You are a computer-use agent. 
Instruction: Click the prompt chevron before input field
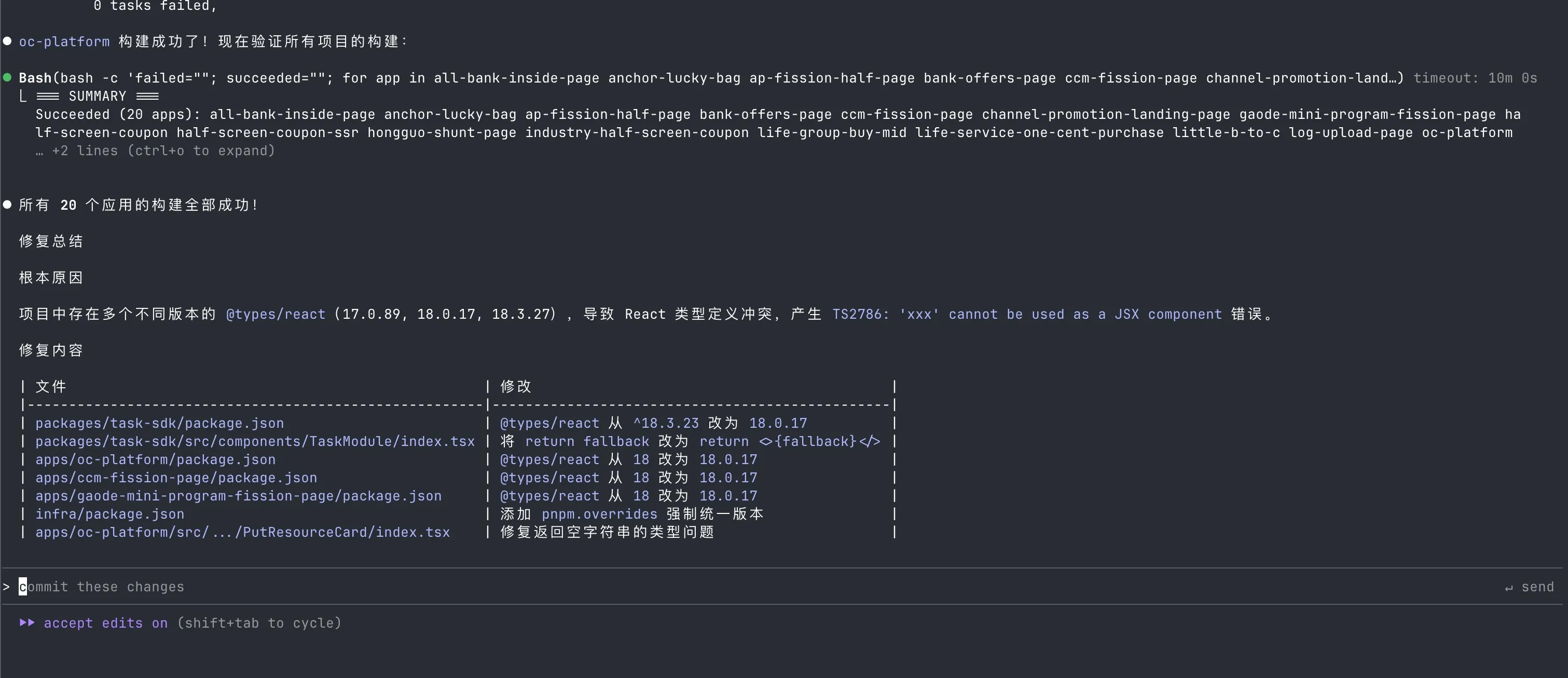pos(6,587)
